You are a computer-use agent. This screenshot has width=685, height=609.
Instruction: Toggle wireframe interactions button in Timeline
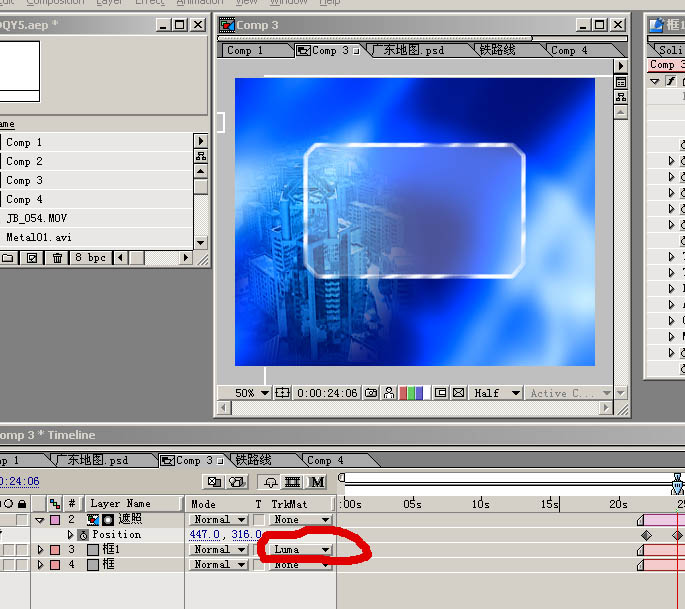214,482
